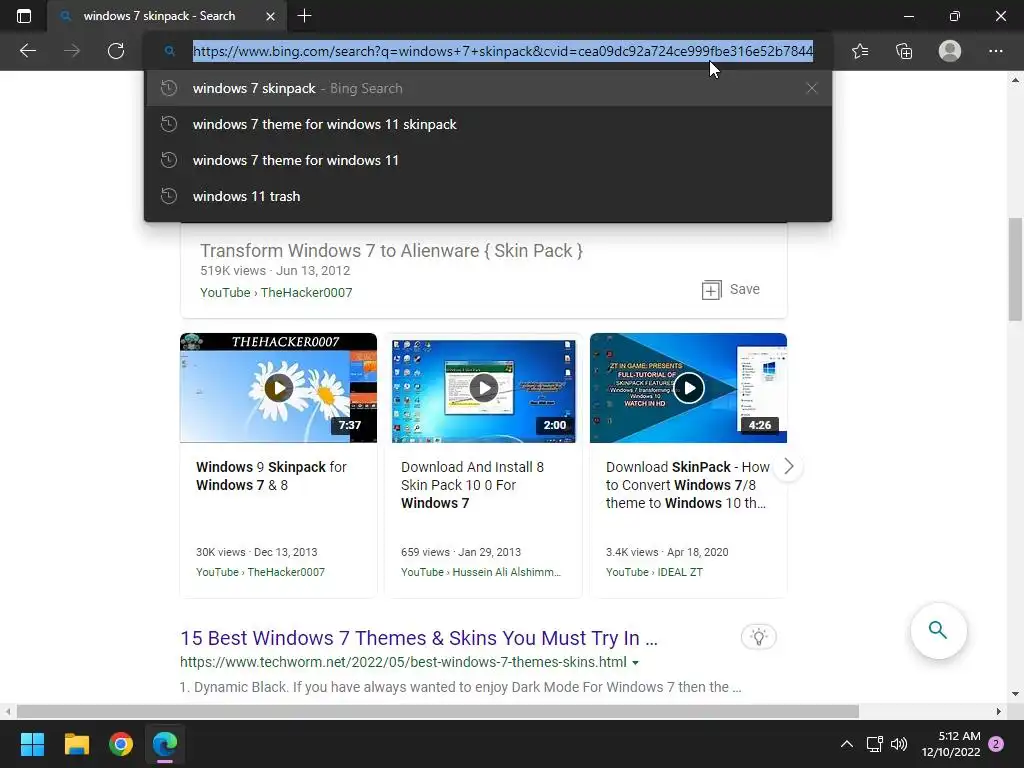
Task: Close the windows 7 skinpack tab
Action: [x=270, y=16]
